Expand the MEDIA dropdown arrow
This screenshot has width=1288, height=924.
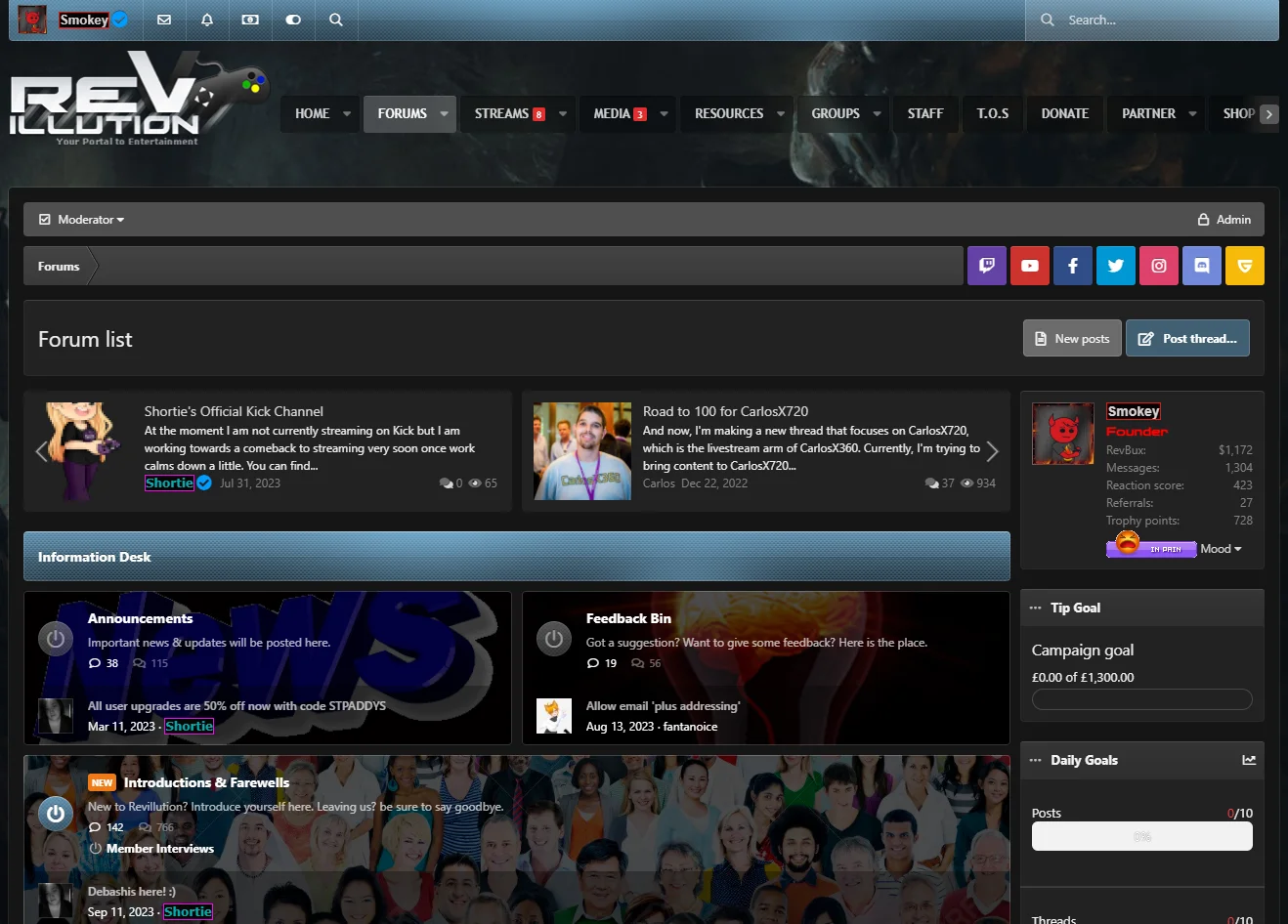665,113
